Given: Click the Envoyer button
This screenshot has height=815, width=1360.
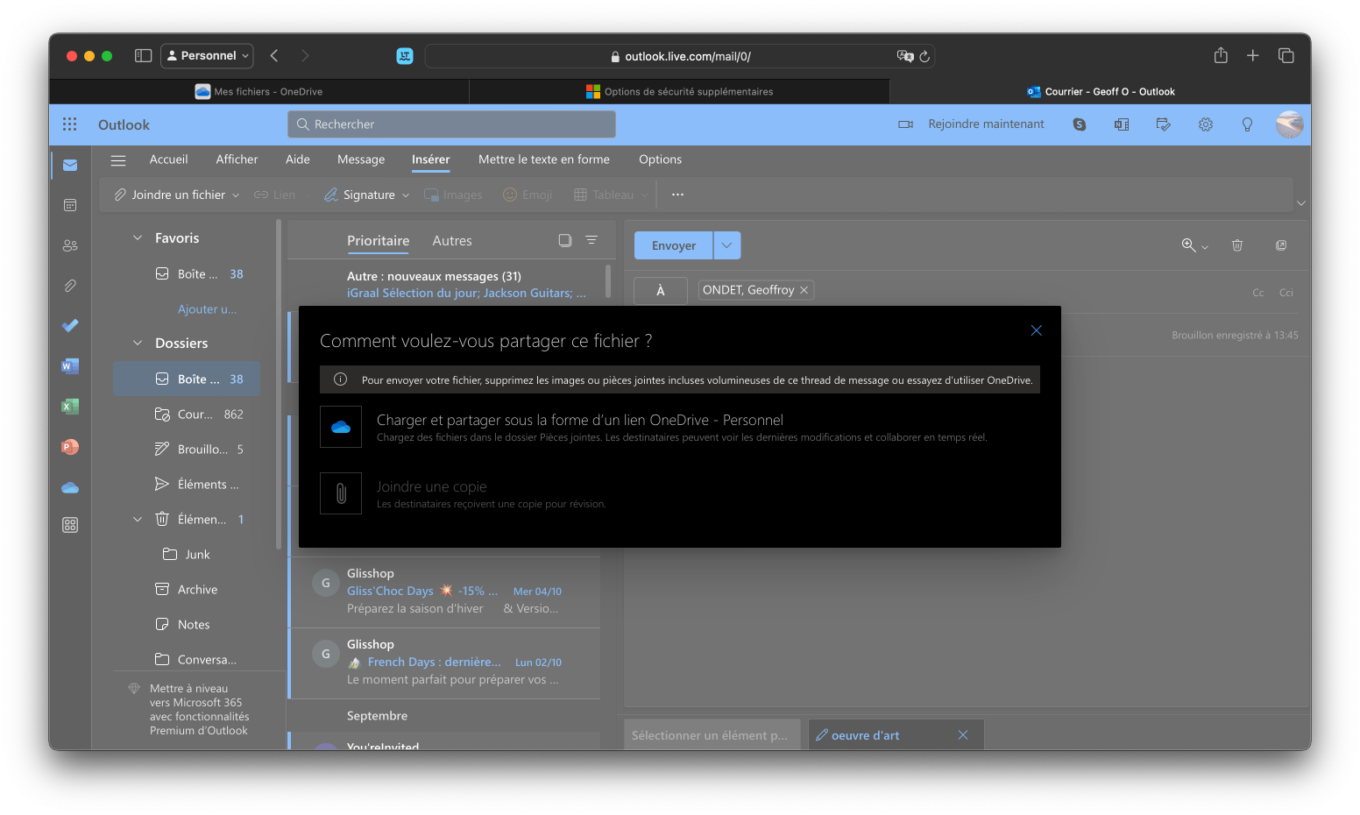Looking at the screenshot, I should coord(673,245).
